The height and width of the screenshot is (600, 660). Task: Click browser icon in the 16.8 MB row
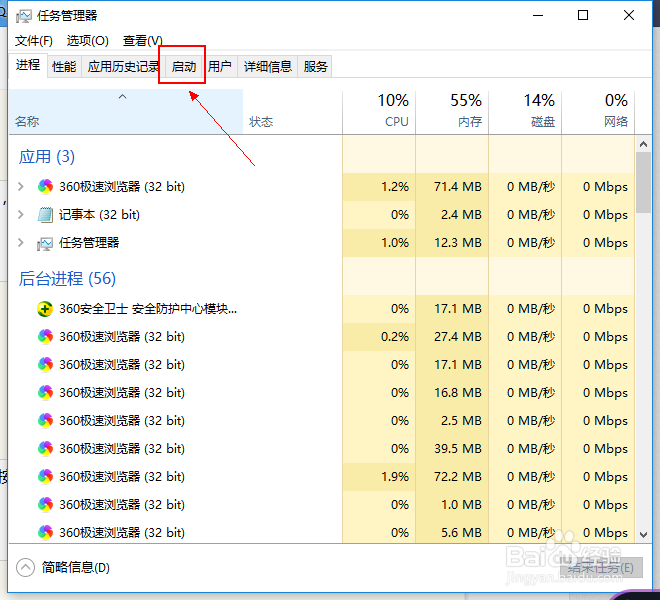tap(45, 393)
